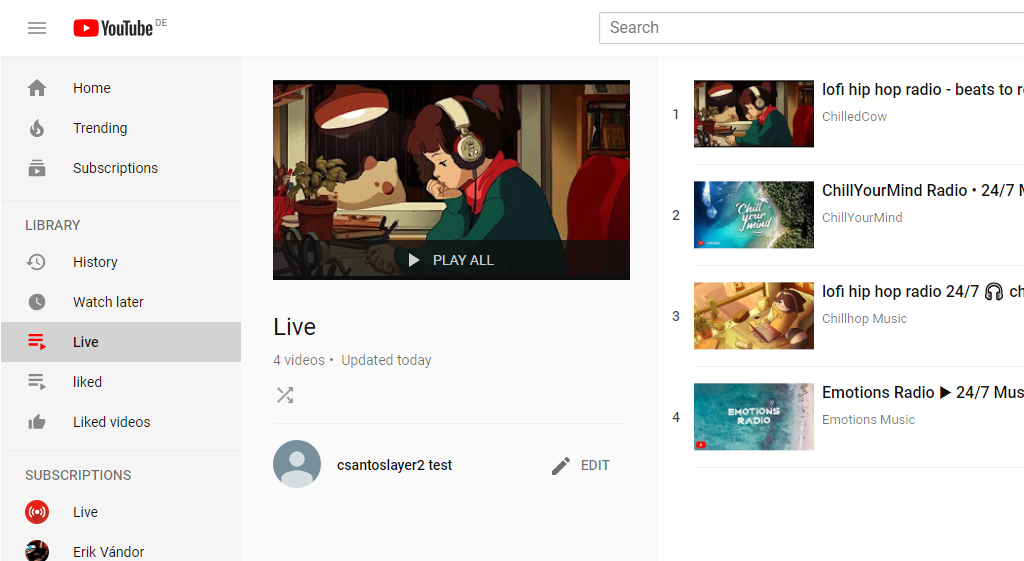Click the History icon in sidebar
This screenshot has width=1024, height=561.
coord(37,262)
